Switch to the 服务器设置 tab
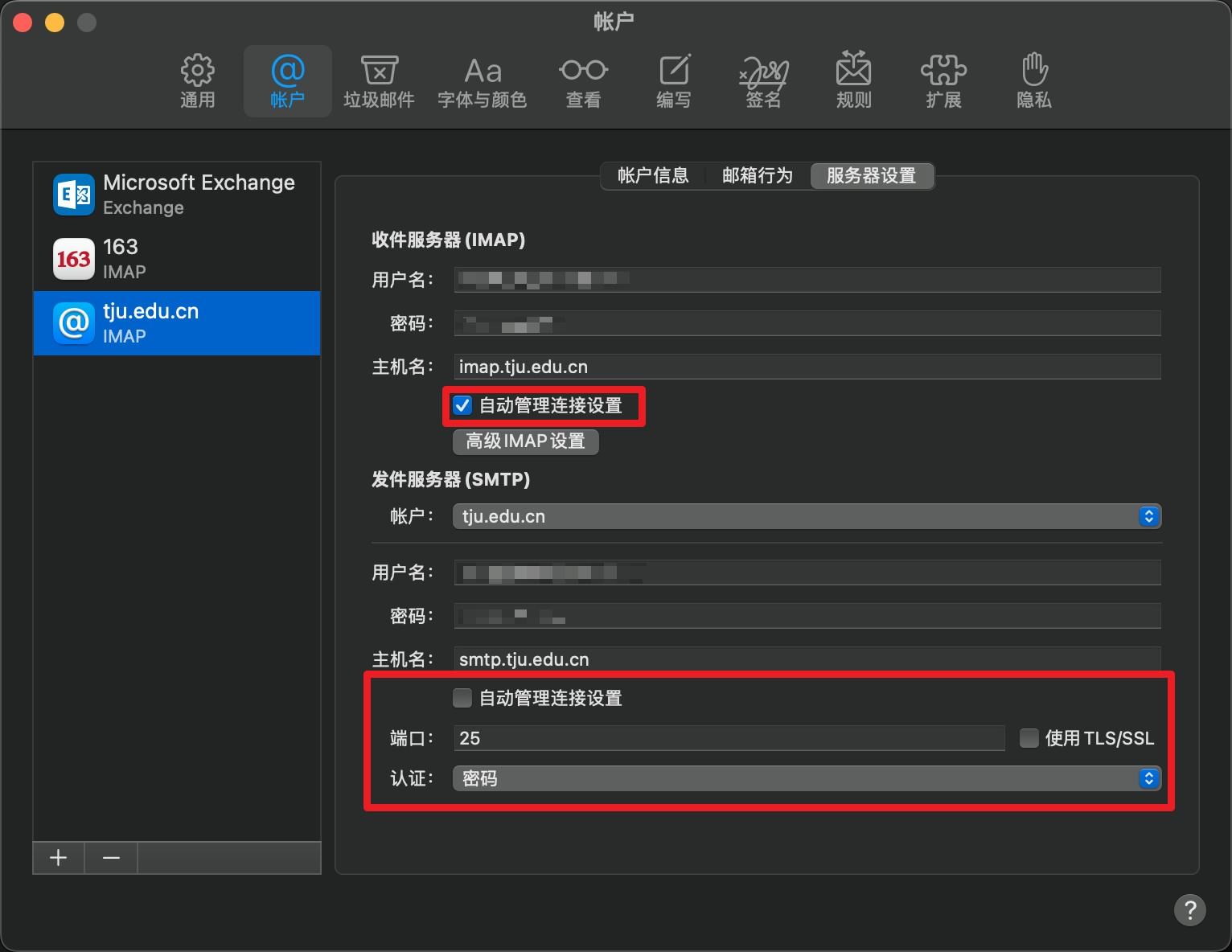 pyautogui.click(x=872, y=176)
